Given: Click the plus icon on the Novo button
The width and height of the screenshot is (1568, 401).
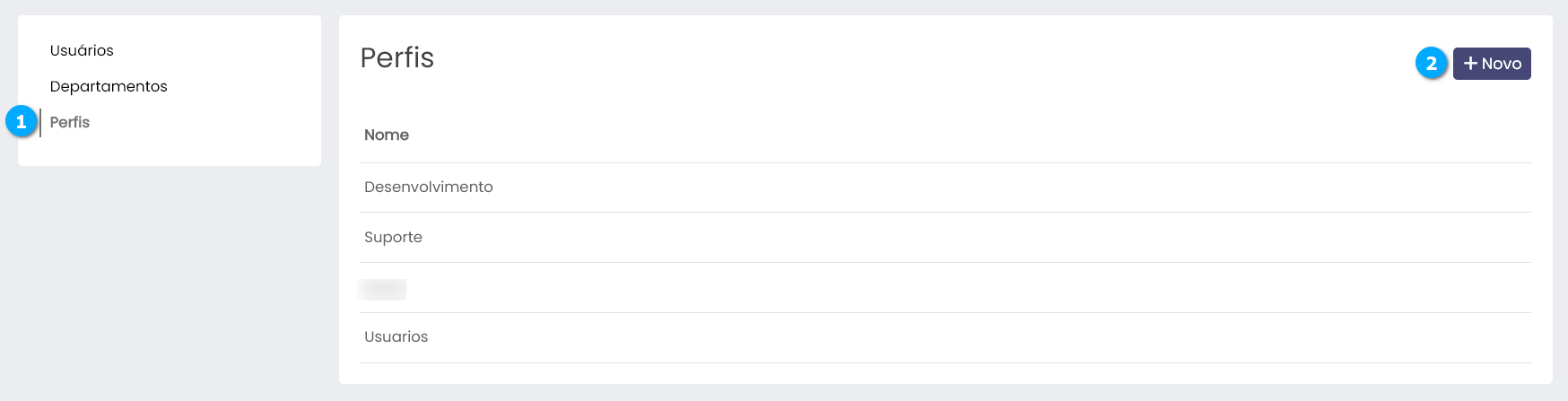Looking at the screenshot, I should (x=1470, y=64).
